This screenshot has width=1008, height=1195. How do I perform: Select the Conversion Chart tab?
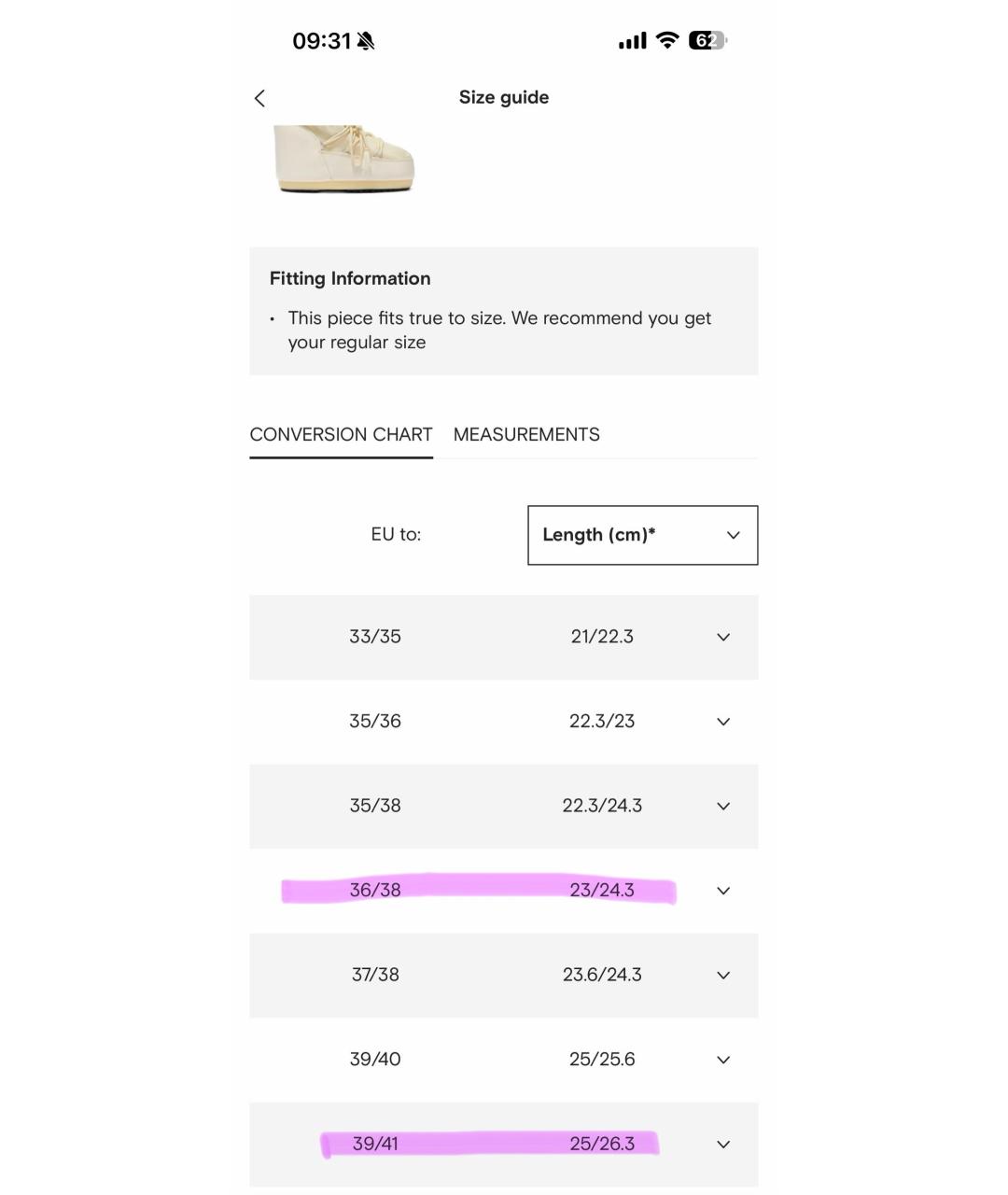(341, 435)
